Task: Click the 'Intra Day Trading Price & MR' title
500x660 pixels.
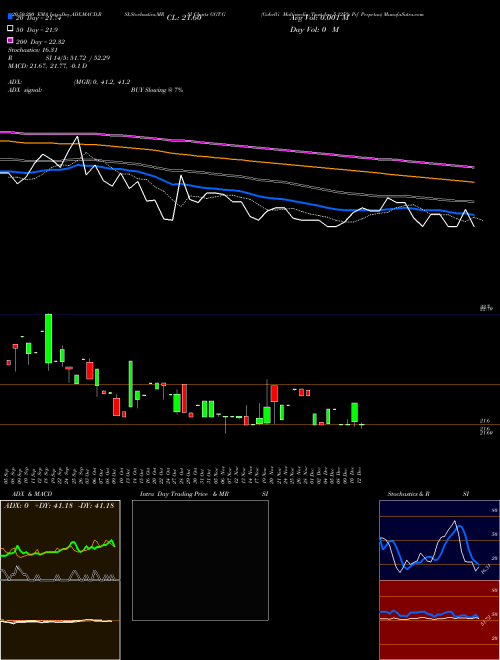Action: (x=184, y=494)
